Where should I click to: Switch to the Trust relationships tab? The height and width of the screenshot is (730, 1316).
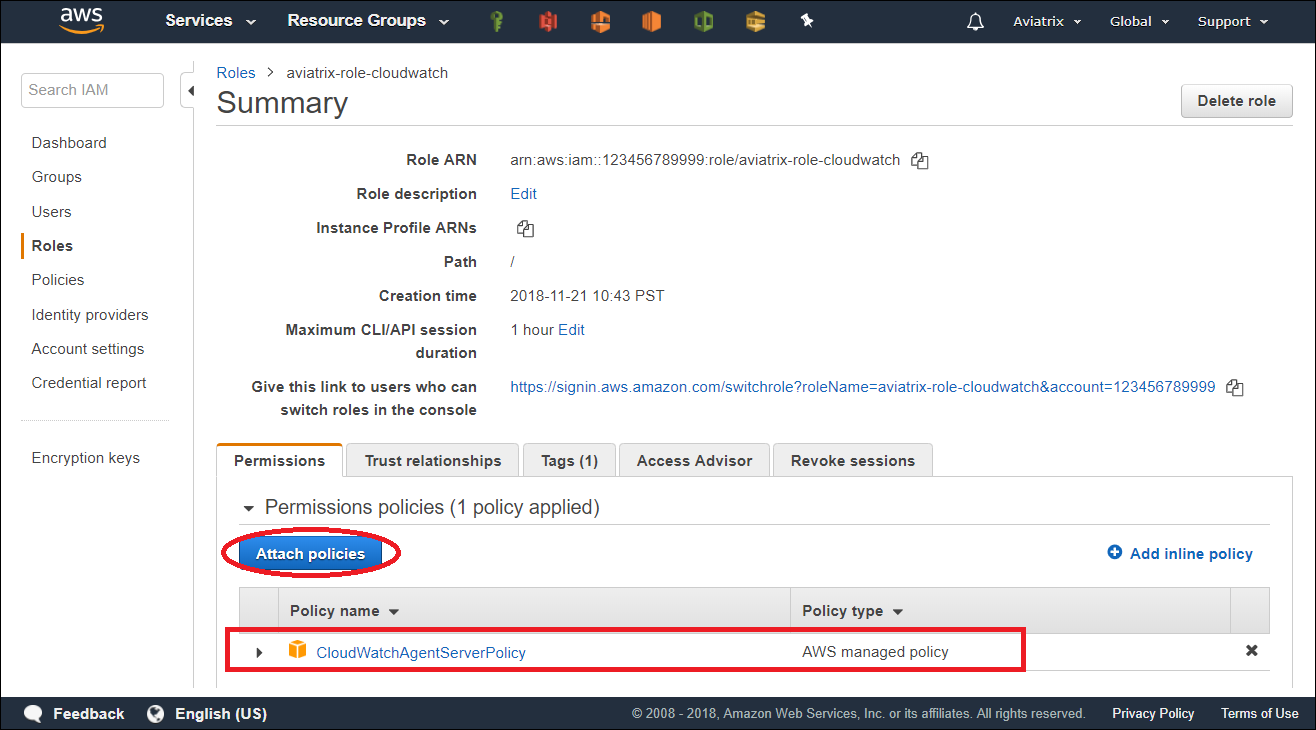pyautogui.click(x=432, y=460)
